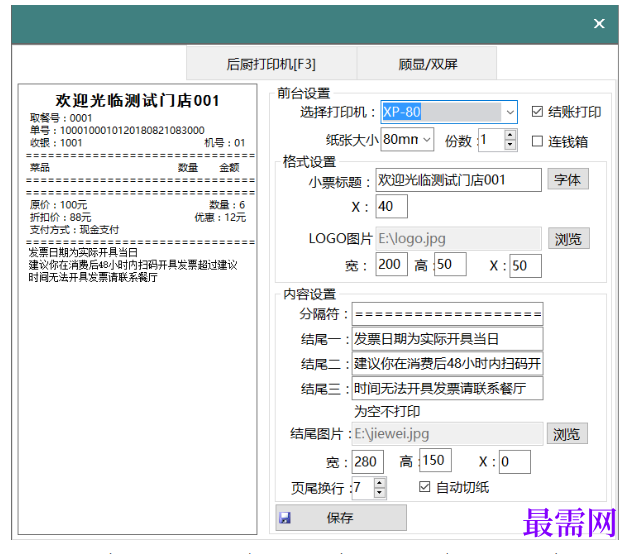The height and width of the screenshot is (554, 635).
Task: Decrease 份数 with the down arrow
Action: click(x=510, y=145)
